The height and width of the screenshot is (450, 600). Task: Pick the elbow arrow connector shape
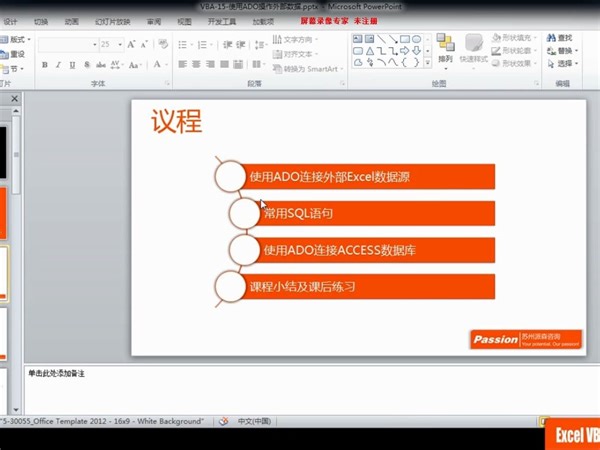(393, 51)
